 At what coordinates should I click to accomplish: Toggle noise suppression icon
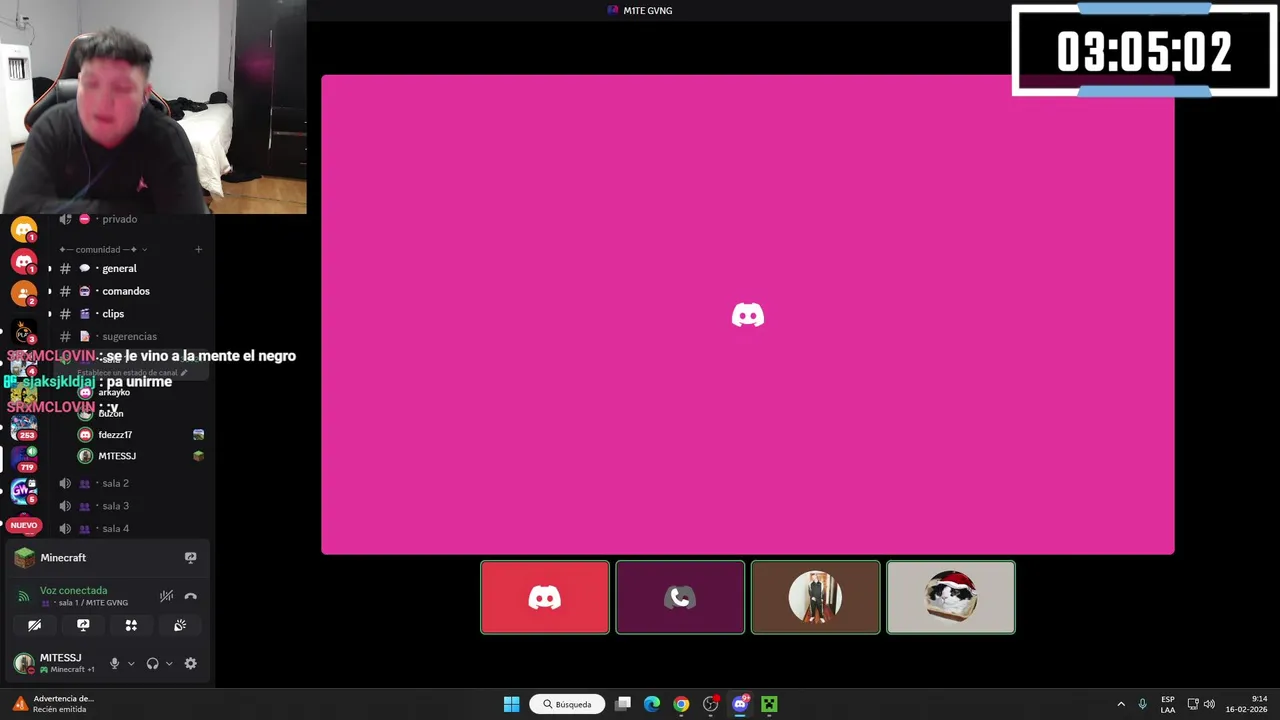coord(166,596)
